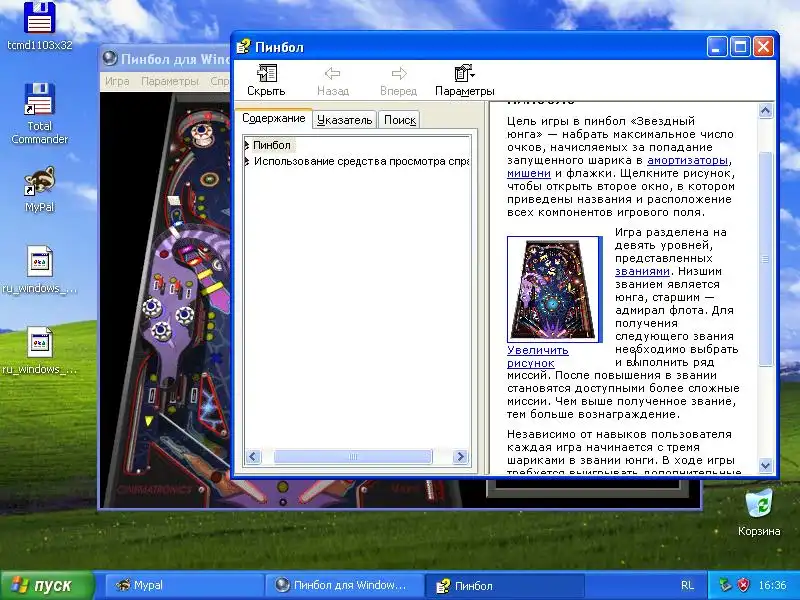Click the Вперед forward arrow button

click(398, 81)
